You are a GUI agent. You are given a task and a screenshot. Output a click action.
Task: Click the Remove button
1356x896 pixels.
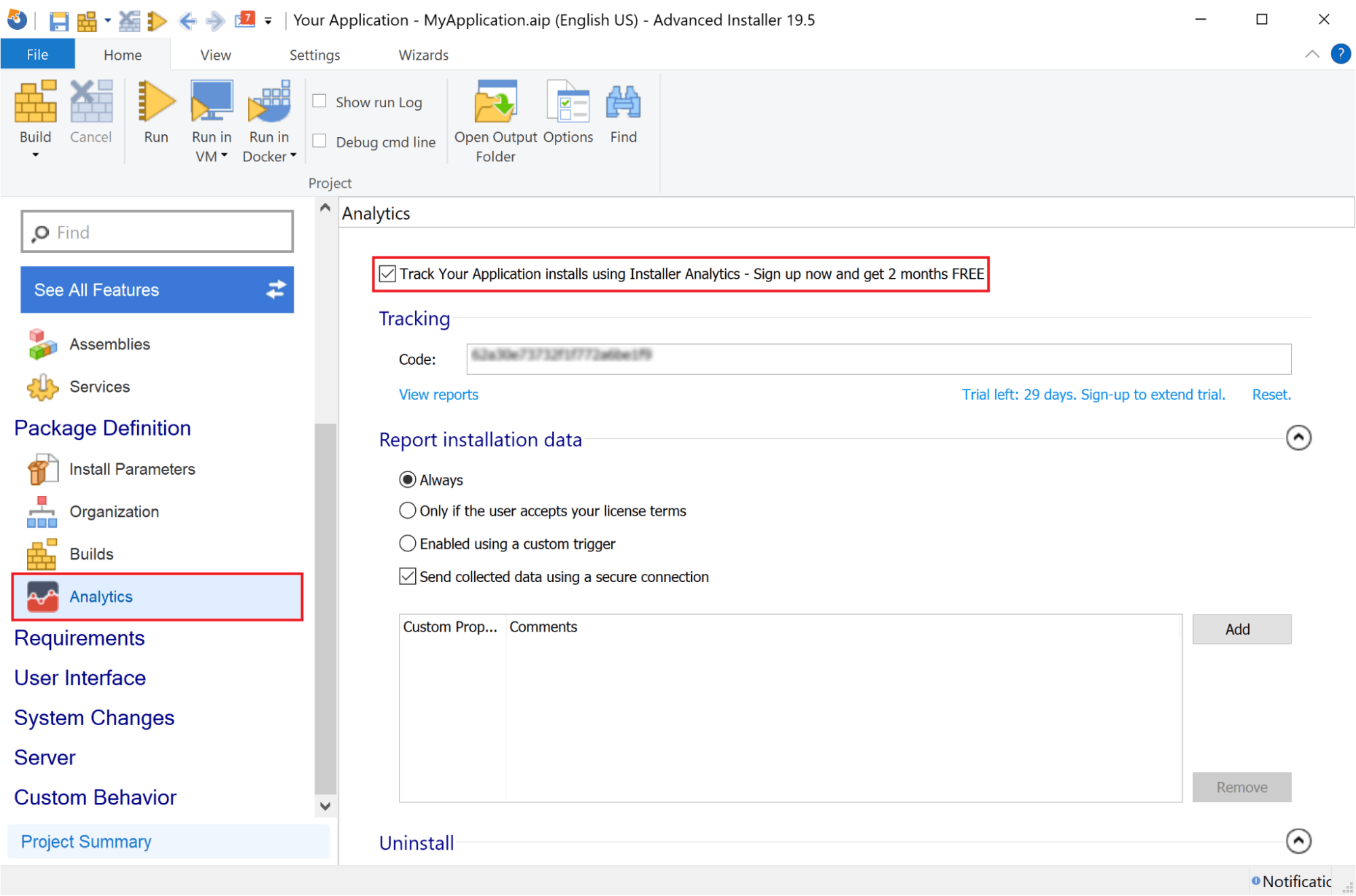click(x=1242, y=787)
